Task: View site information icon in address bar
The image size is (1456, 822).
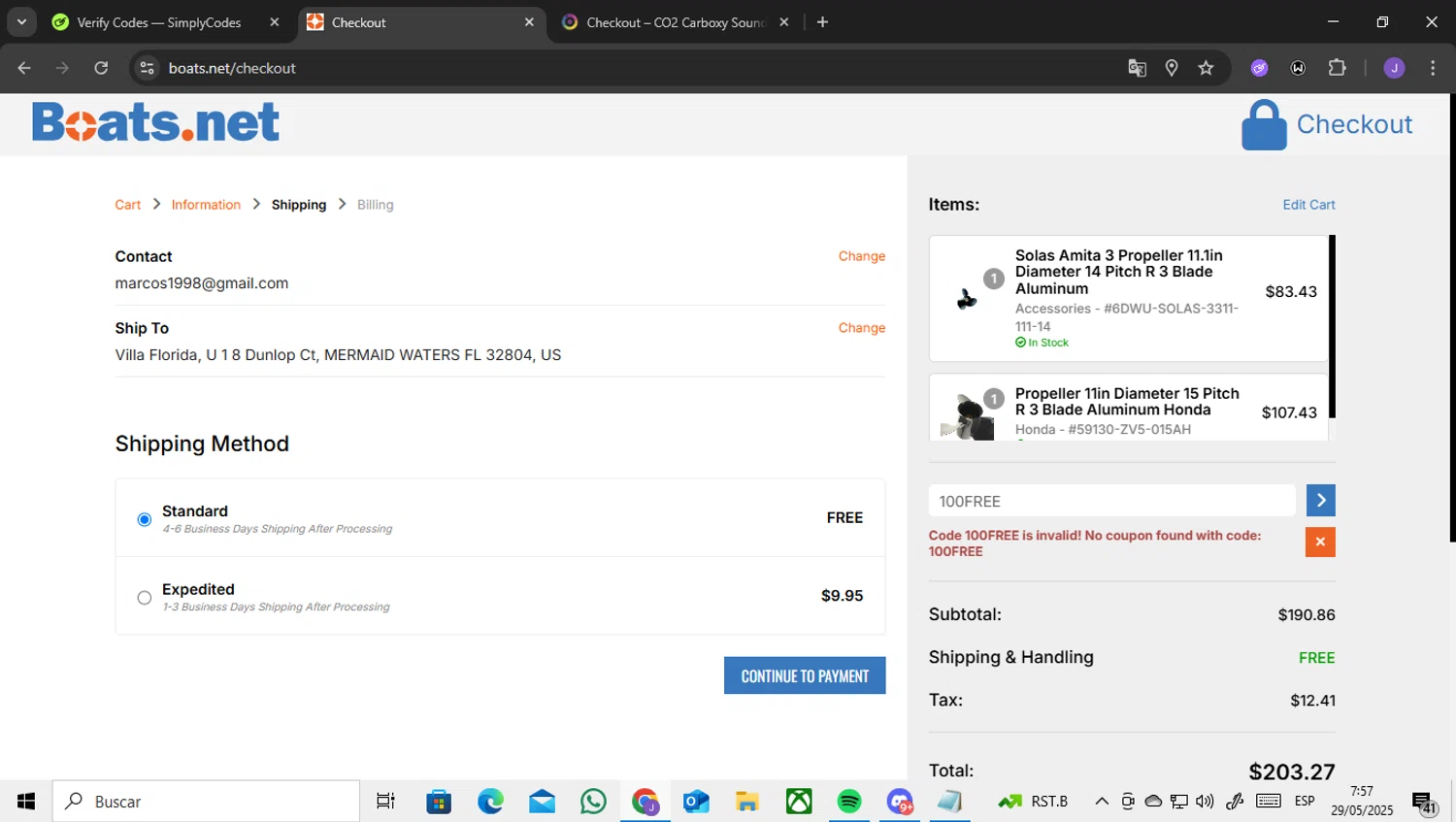Action: coord(148,68)
